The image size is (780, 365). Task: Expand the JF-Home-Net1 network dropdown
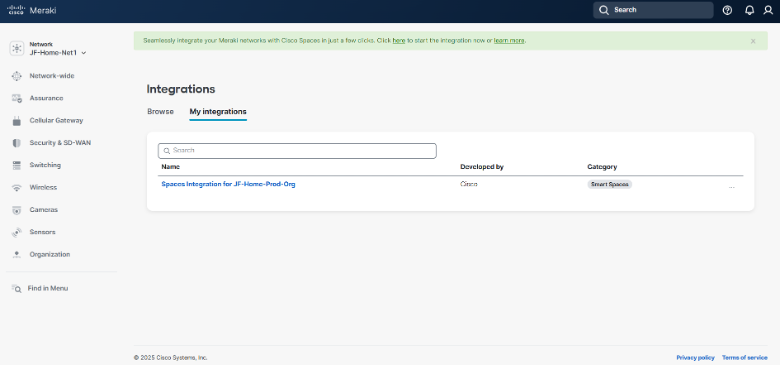click(58, 53)
